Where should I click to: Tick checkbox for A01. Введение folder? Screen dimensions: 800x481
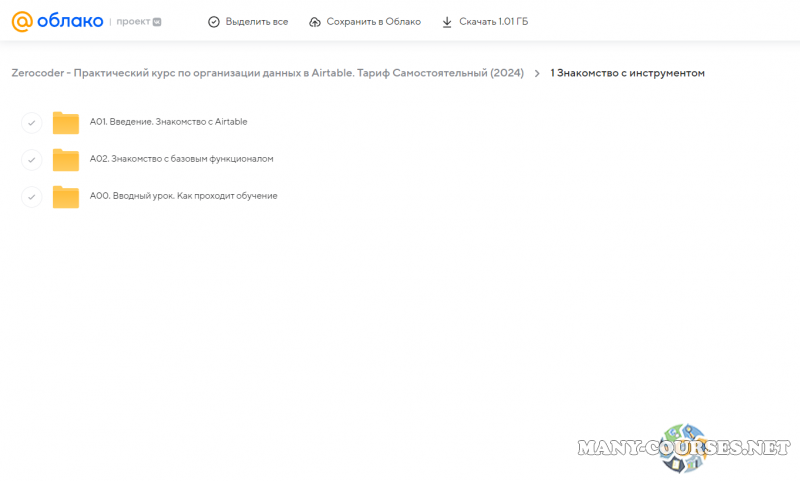(32, 123)
